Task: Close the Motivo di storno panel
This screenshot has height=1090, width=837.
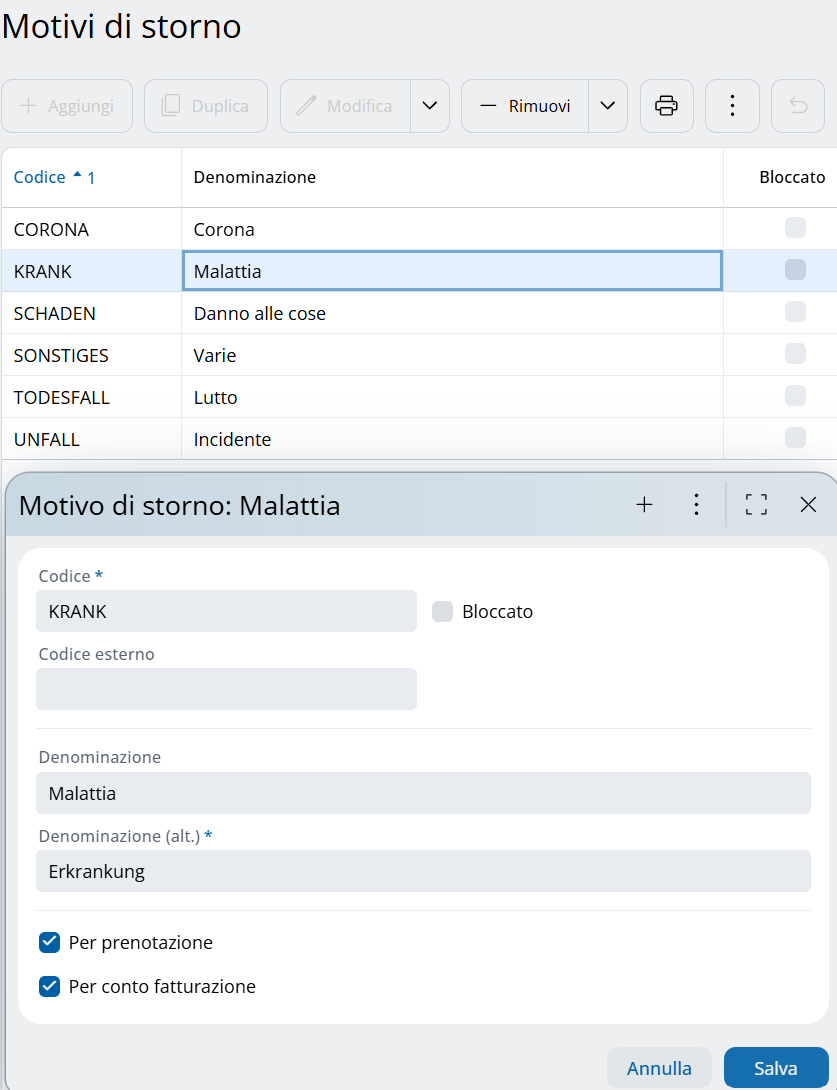Action: click(x=808, y=505)
